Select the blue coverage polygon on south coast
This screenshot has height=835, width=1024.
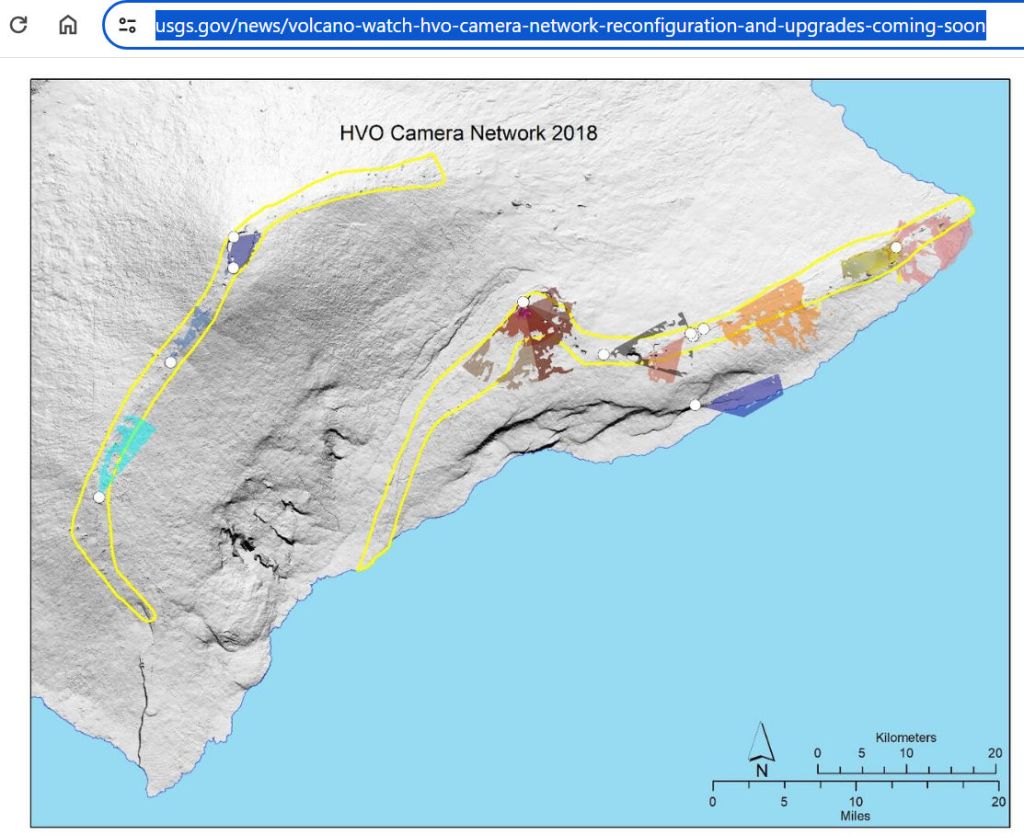pyautogui.click(x=746, y=397)
